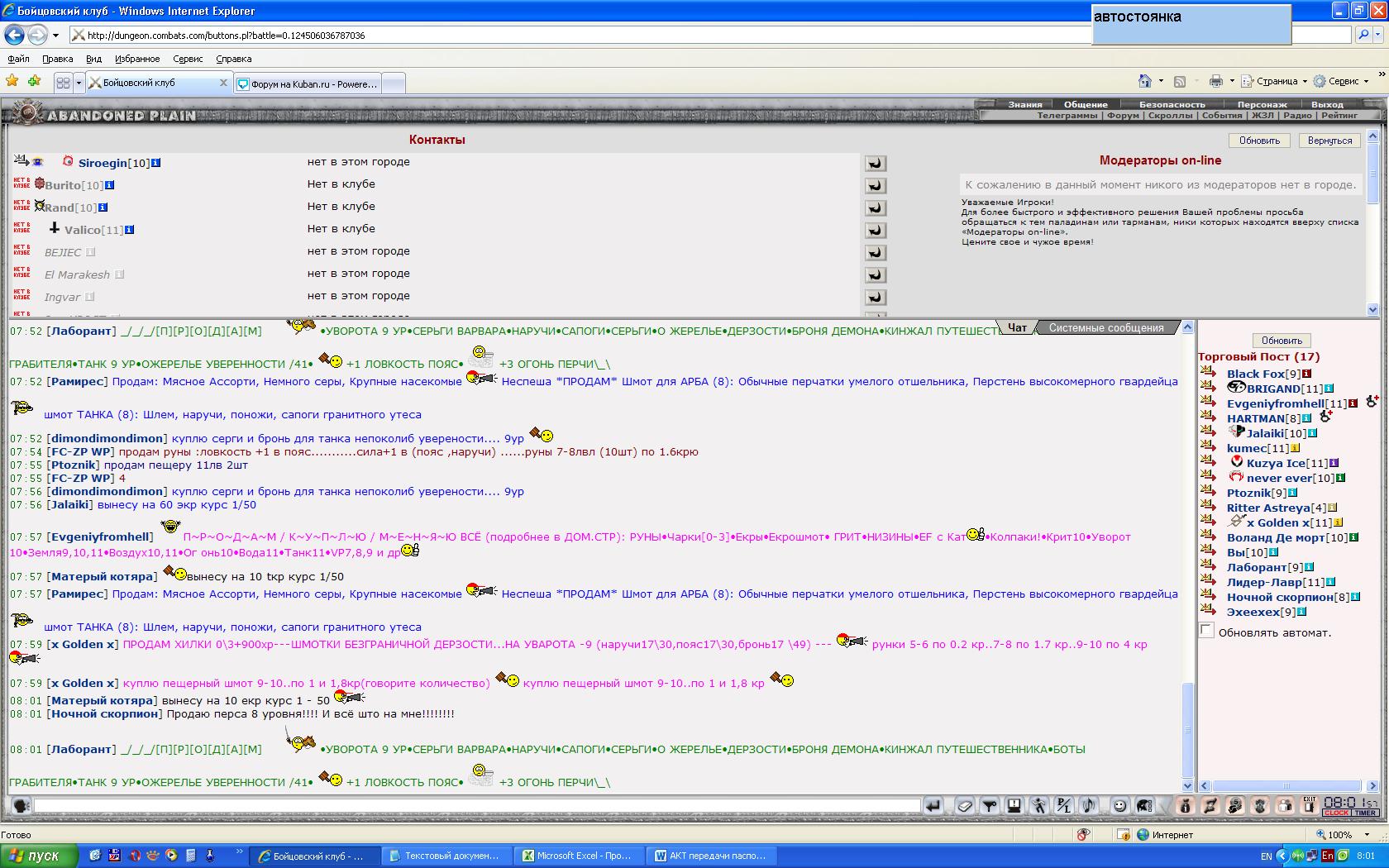Viewport: 1389px width, 868px height.
Task: Click the Обновить button in contacts panel
Action: coord(1259,141)
